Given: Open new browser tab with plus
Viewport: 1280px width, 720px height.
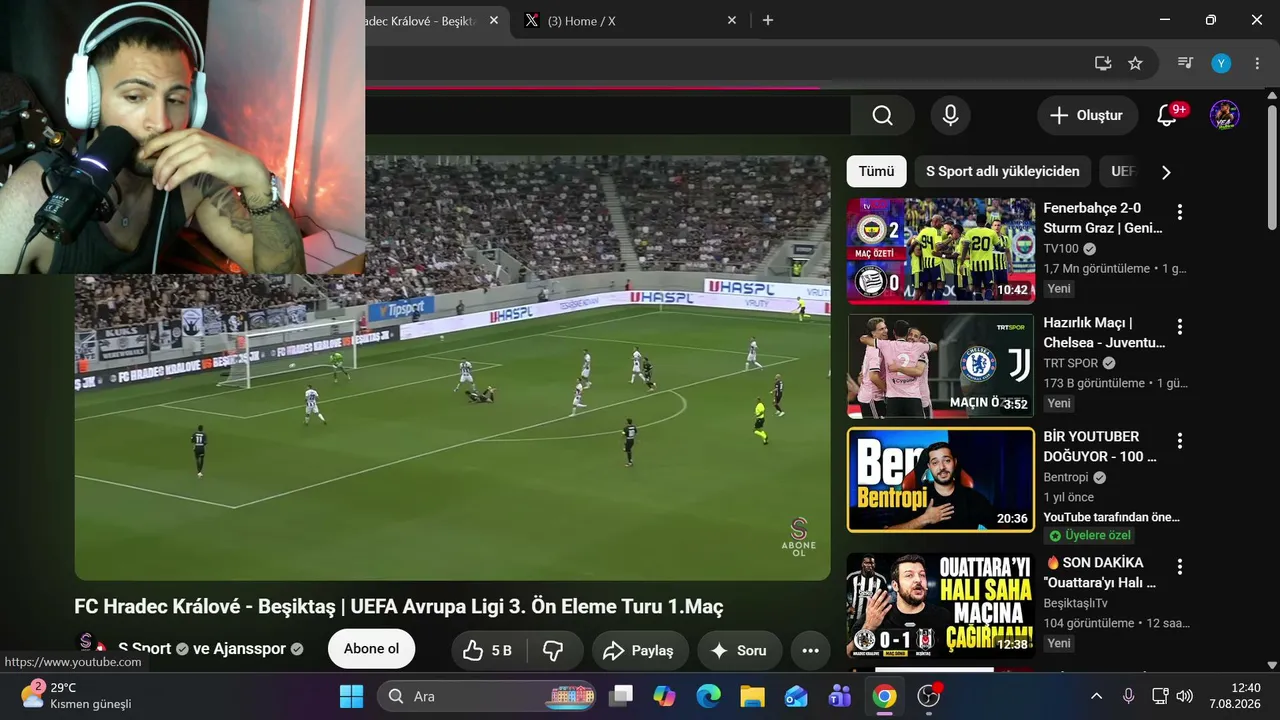Looking at the screenshot, I should pos(768,20).
